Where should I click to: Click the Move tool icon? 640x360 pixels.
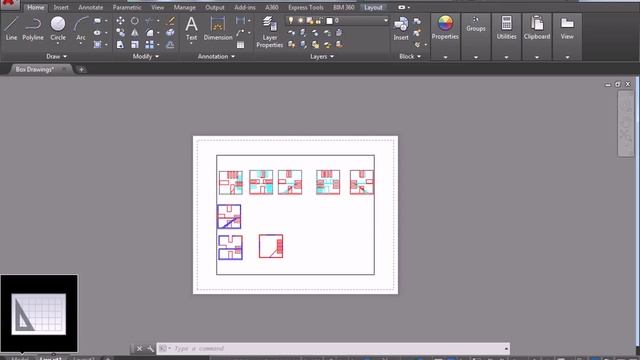tap(120, 21)
